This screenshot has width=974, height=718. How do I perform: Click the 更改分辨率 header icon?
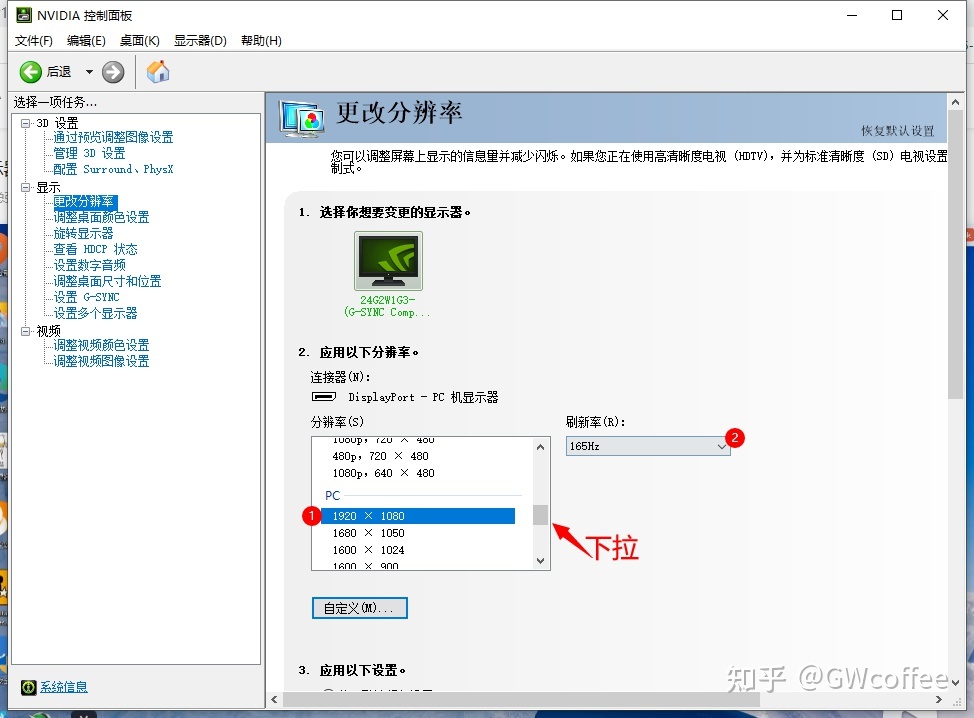(x=302, y=118)
